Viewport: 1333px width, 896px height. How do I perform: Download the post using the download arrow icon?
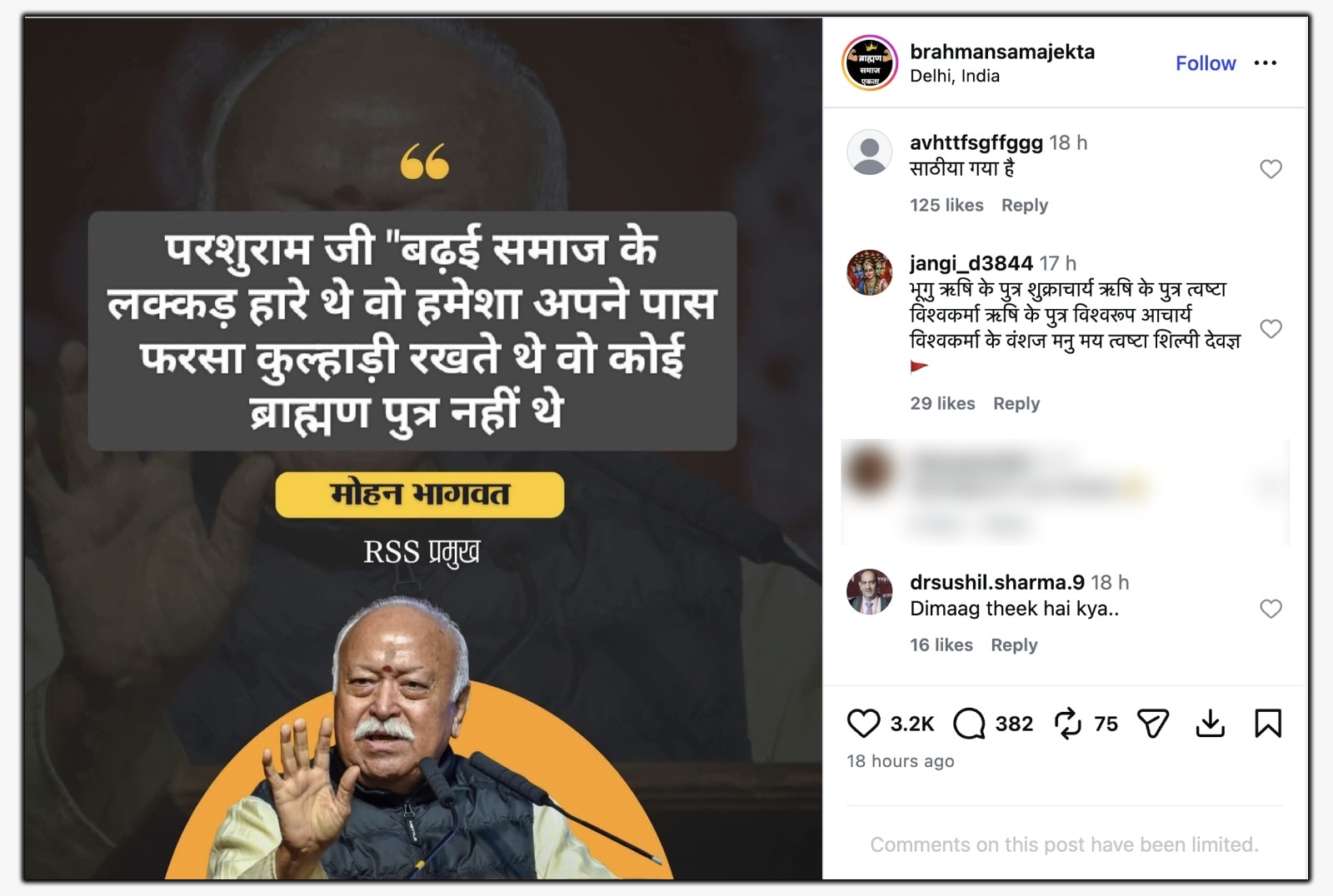(1210, 724)
